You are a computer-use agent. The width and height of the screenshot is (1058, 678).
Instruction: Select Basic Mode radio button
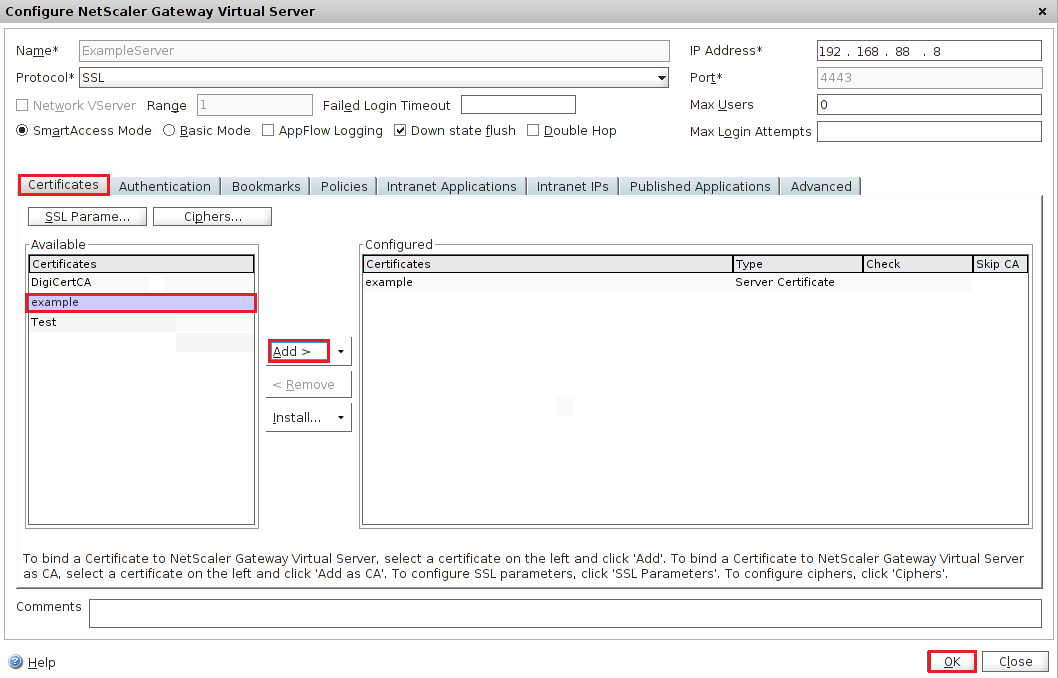pyautogui.click(x=169, y=131)
